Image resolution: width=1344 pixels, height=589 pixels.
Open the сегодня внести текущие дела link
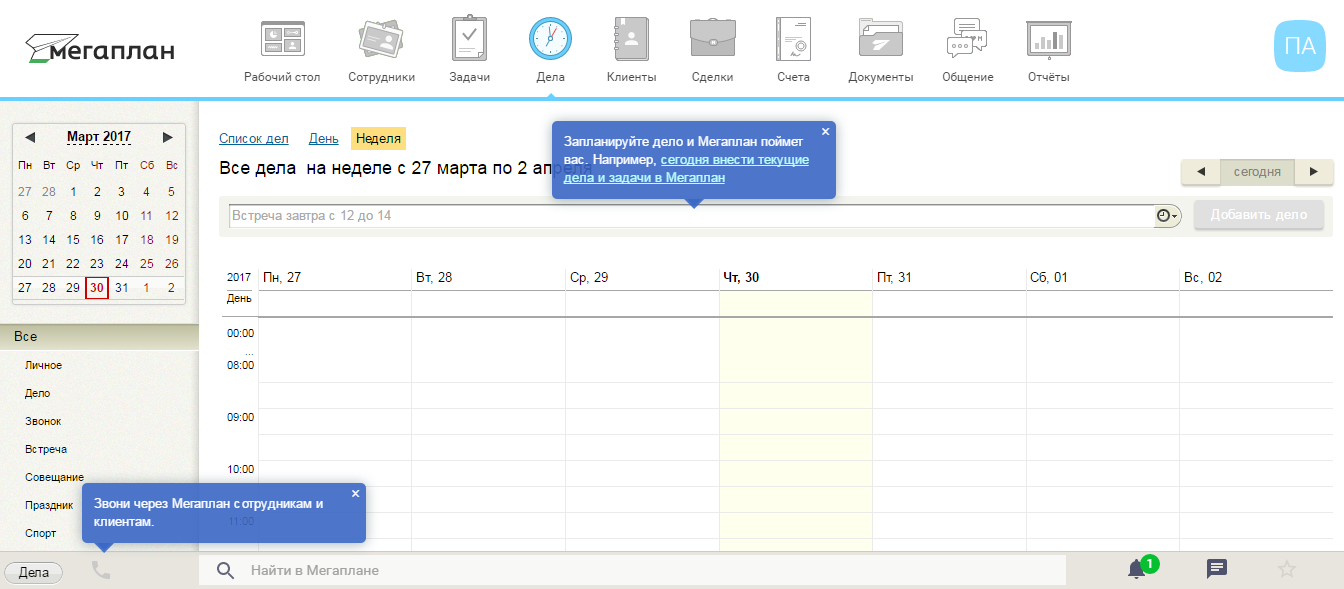(686, 169)
